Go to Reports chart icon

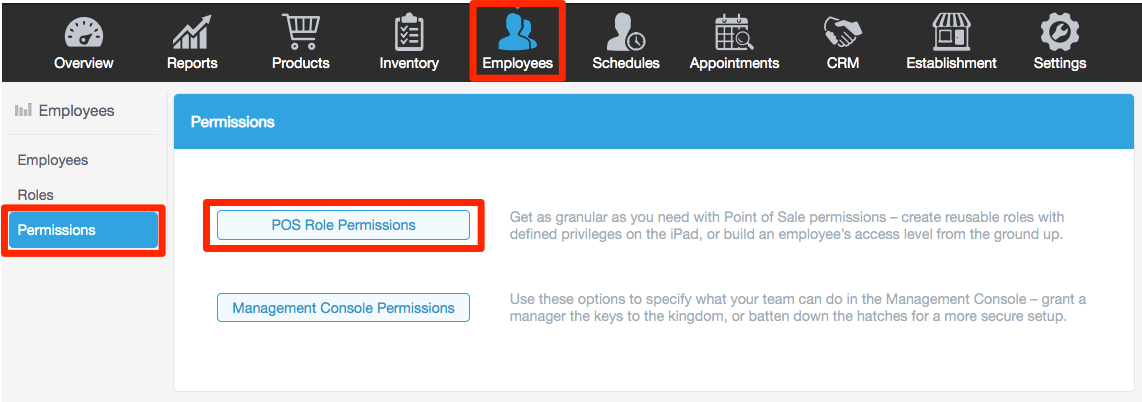click(192, 32)
